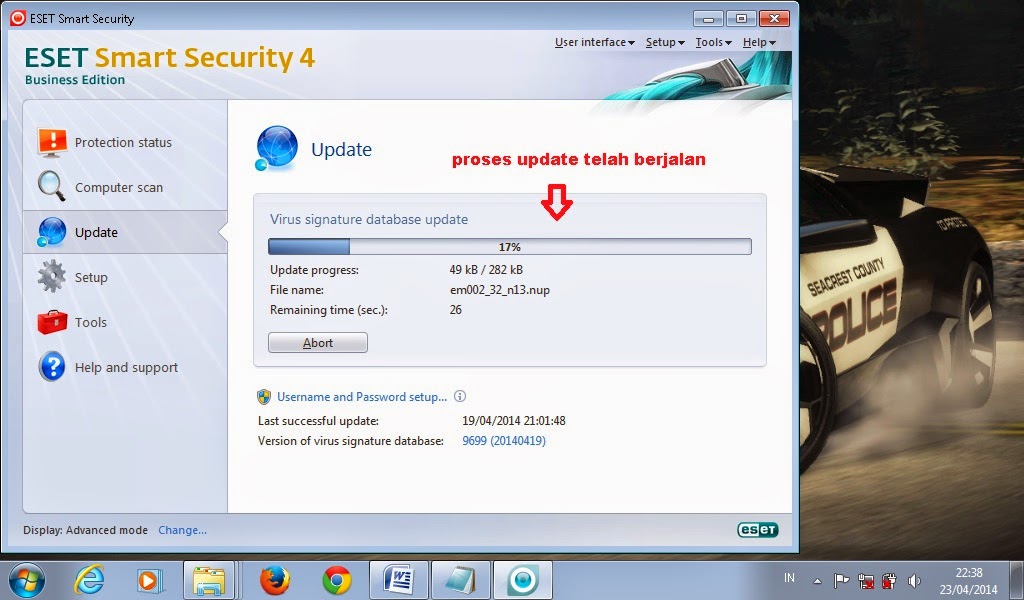Click the Update globe icon in sidebar
The width and height of the screenshot is (1024, 600).
(x=51, y=232)
